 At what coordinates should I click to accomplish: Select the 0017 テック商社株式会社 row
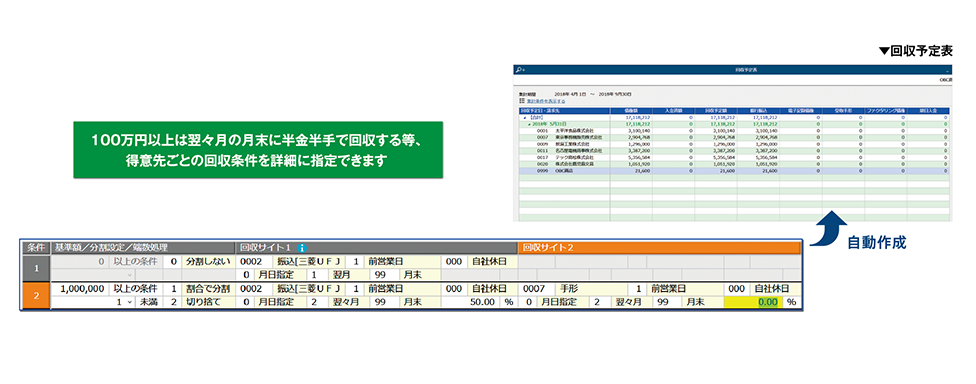(733, 157)
